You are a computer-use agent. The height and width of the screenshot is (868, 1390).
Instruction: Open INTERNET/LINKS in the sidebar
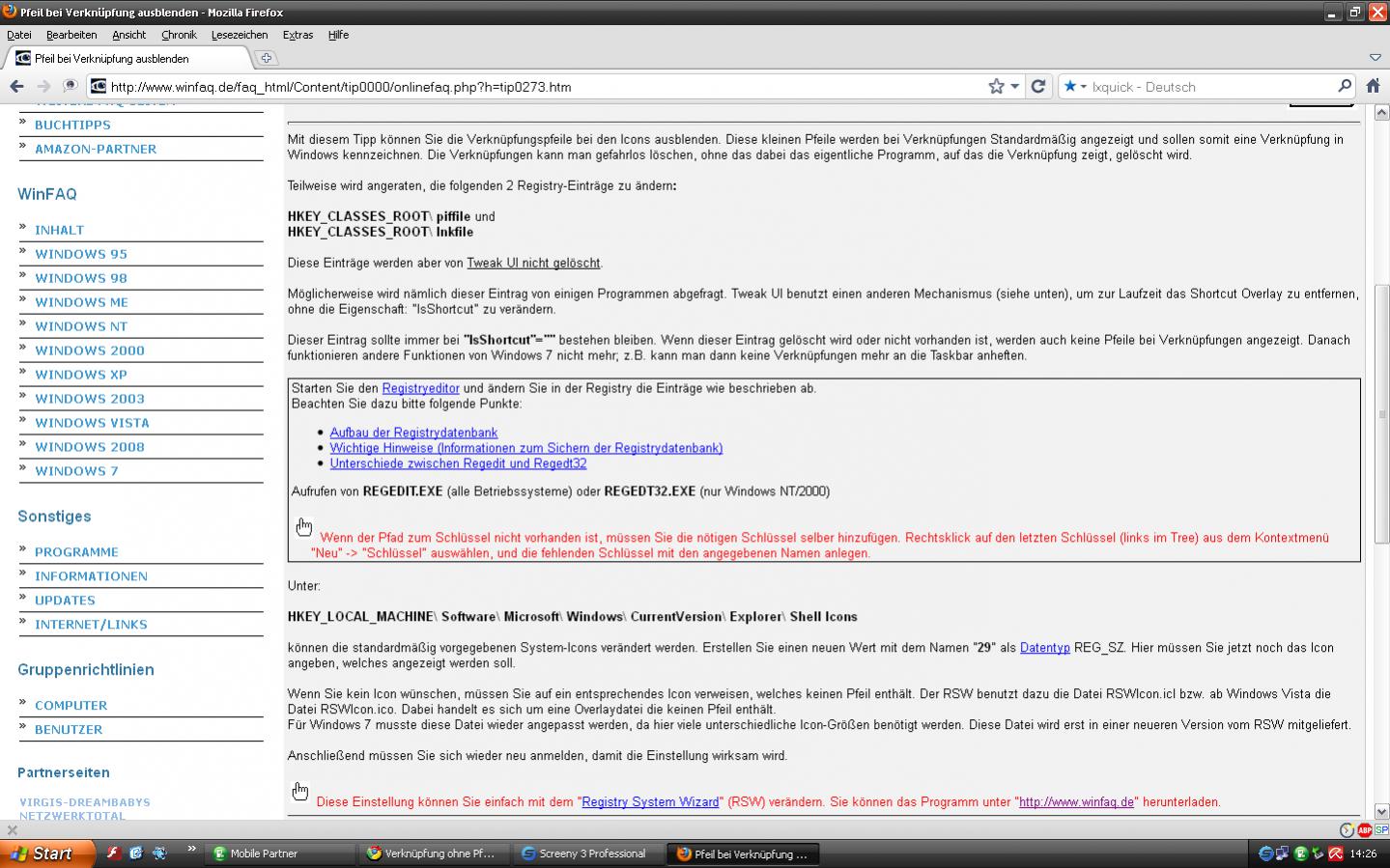91,625
